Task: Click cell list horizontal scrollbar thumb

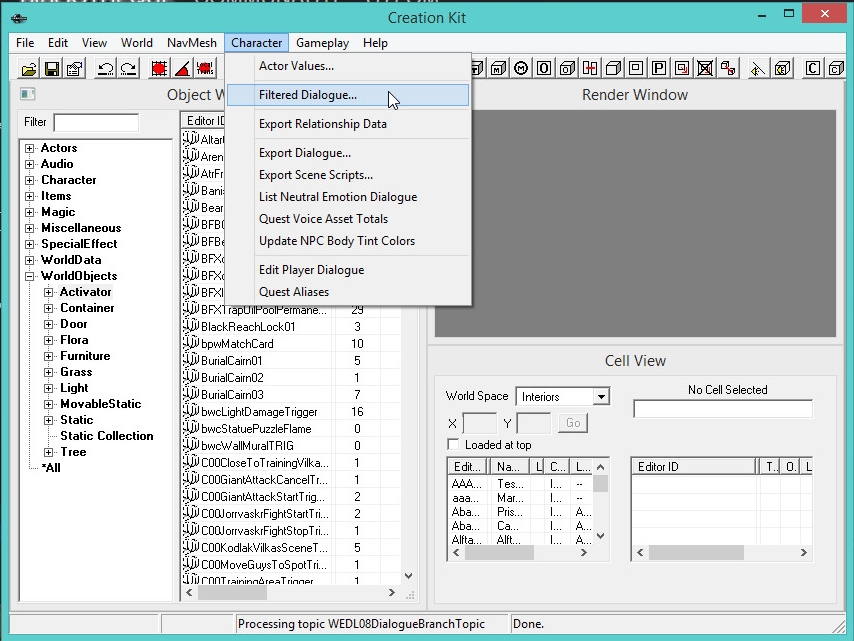Action: [x=499, y=552]
